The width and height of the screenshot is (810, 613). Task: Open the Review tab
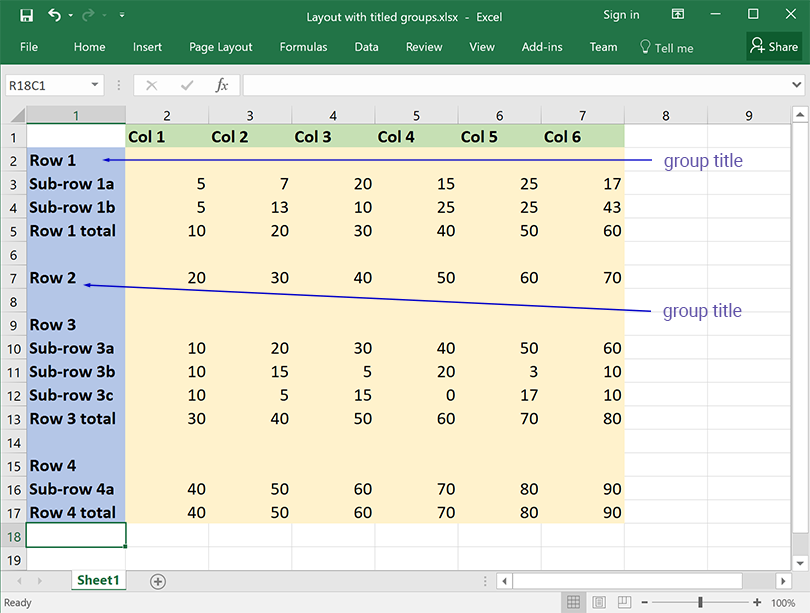[x=424, y=47]
